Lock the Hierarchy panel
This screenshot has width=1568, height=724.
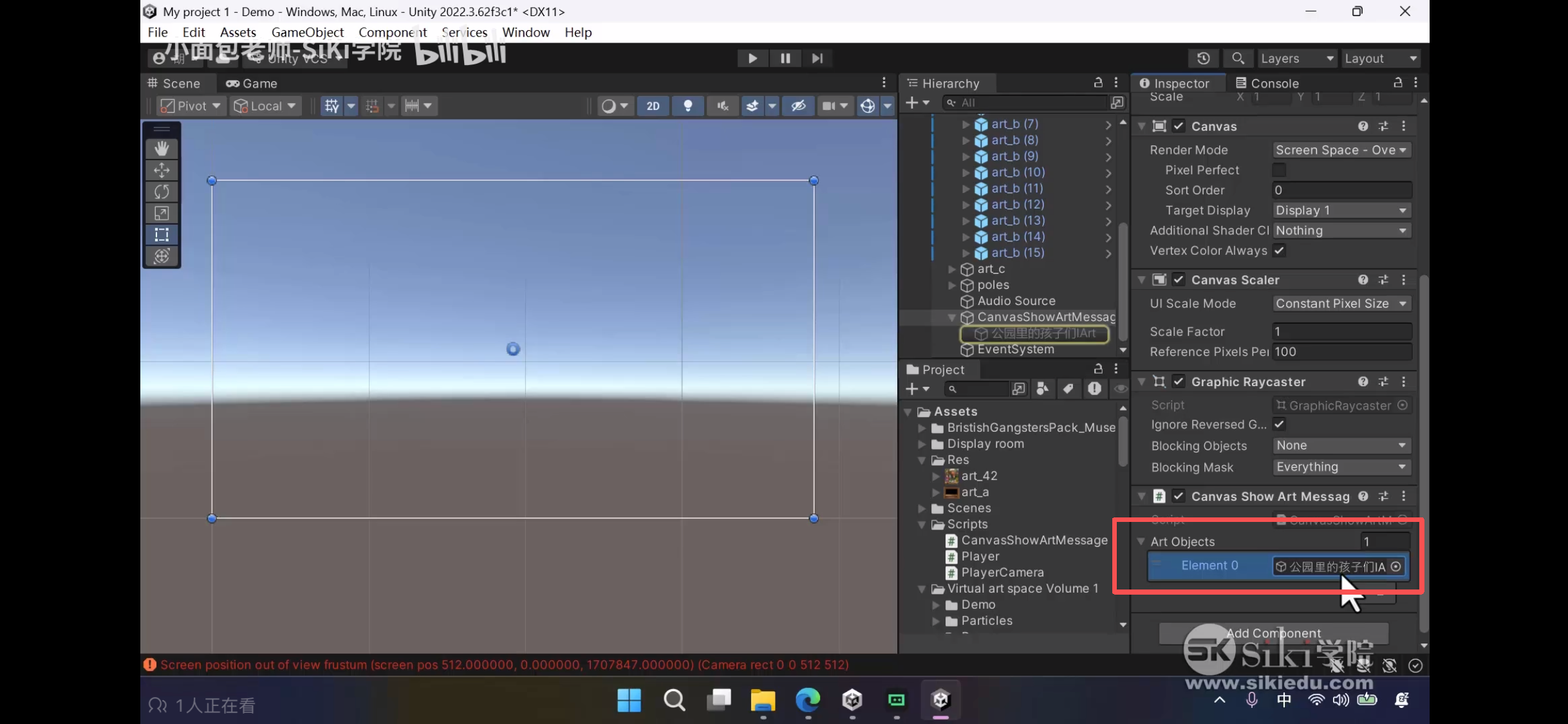click(1098, 82)
